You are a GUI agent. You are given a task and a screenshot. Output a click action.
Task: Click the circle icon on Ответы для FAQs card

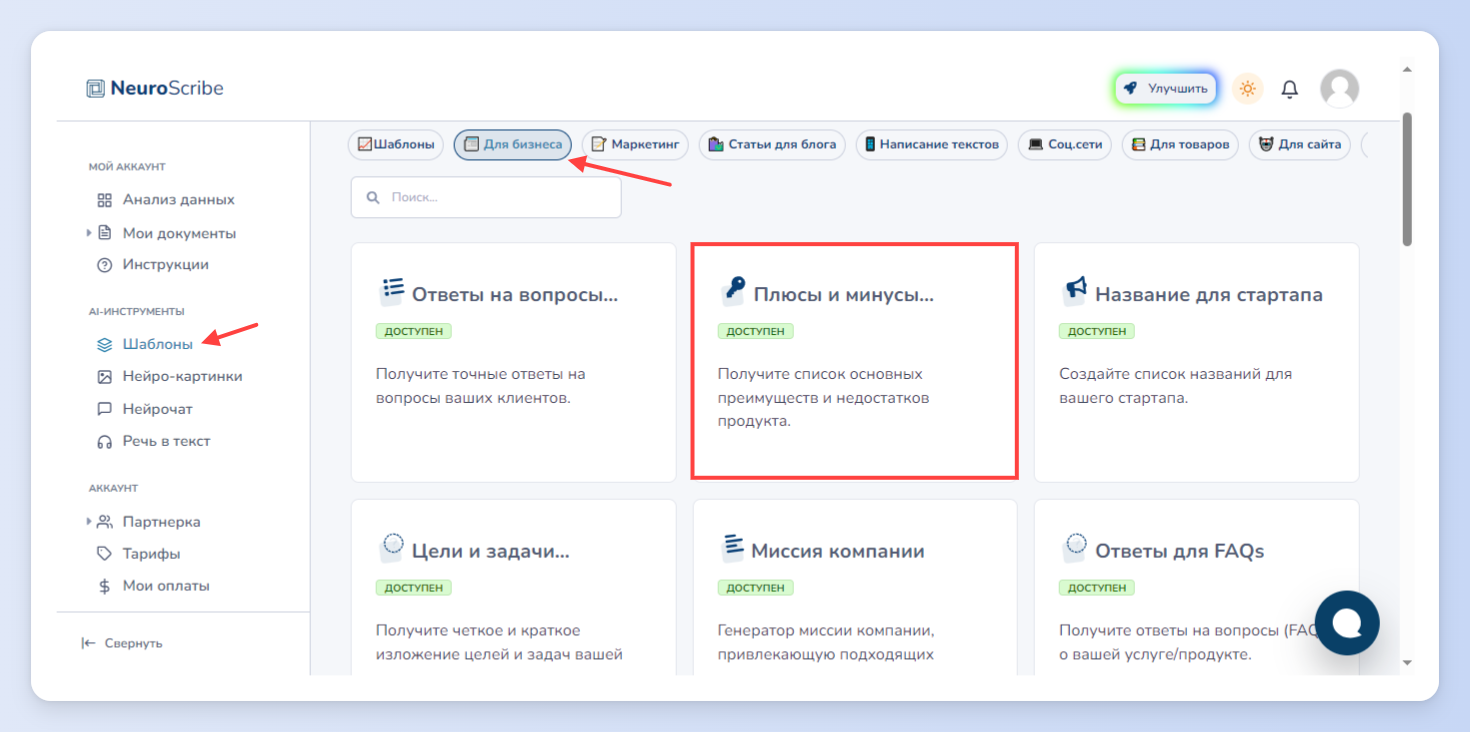(x=1075, y=547)
